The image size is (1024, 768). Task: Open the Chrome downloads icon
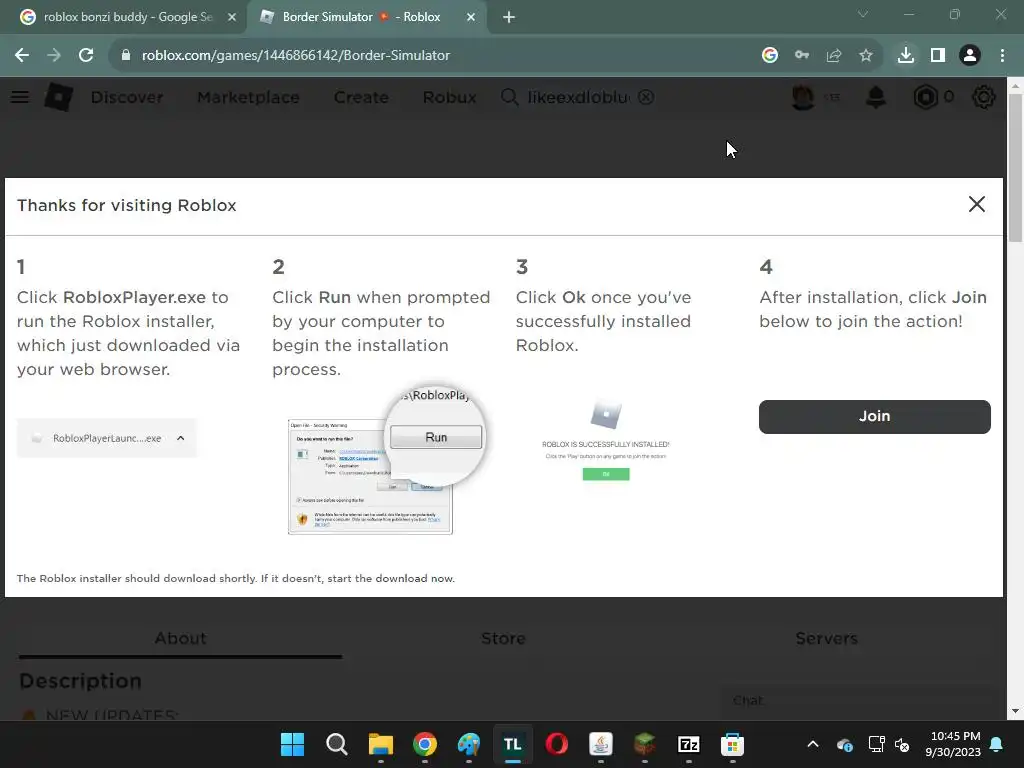click(906, 56)
